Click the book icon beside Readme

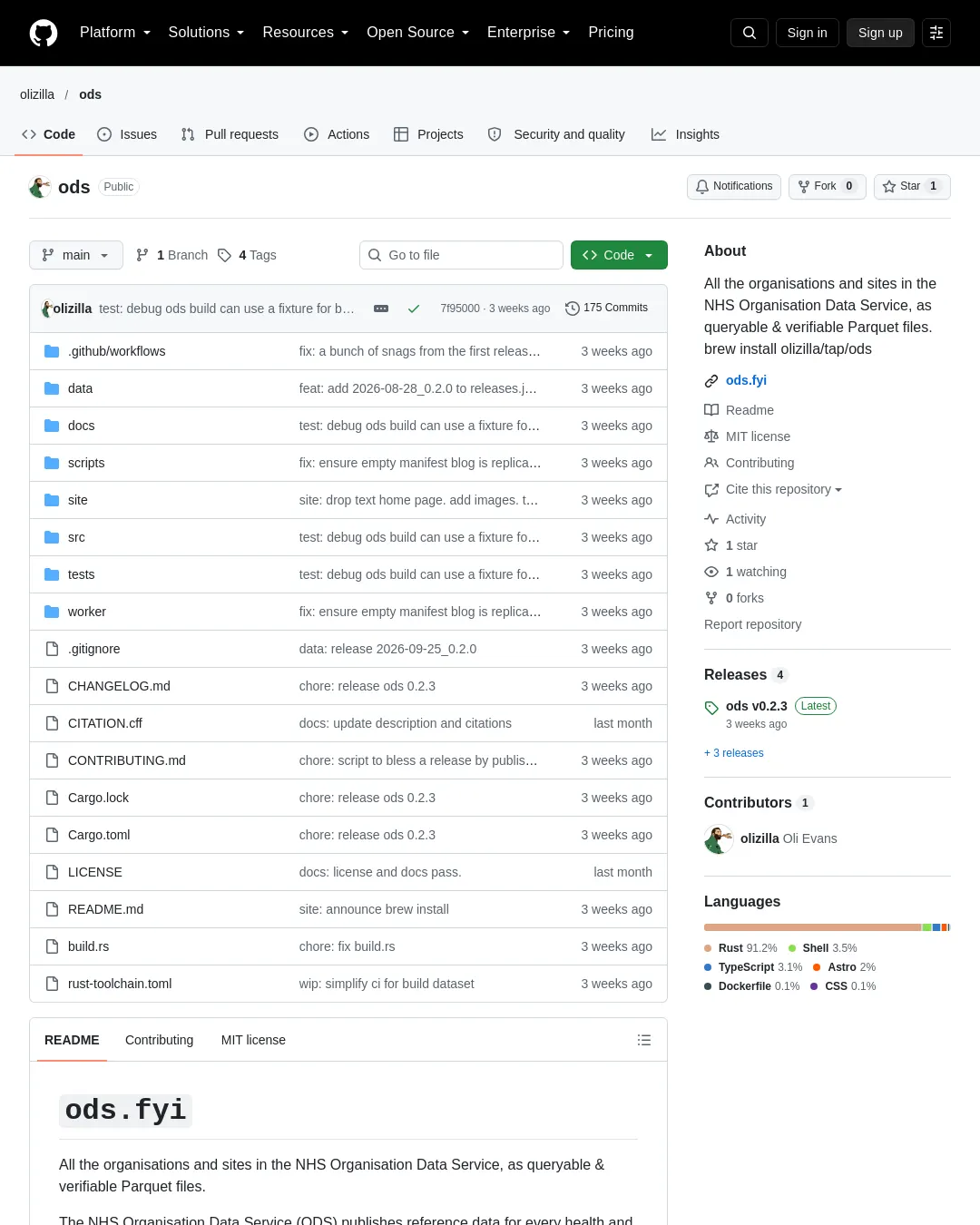tap(711, 410)
